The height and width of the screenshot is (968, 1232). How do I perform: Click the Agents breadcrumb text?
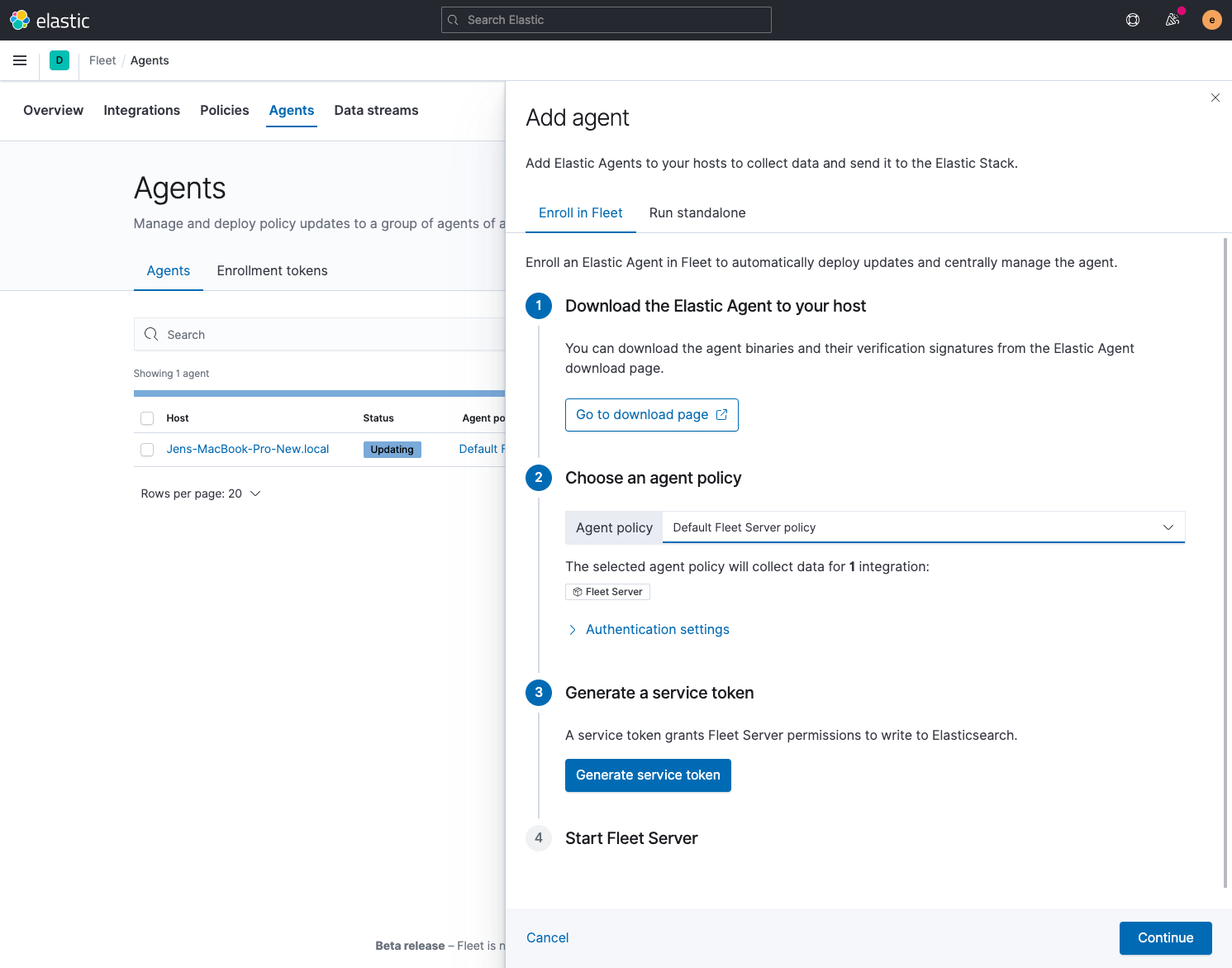(x=150, y=60)
